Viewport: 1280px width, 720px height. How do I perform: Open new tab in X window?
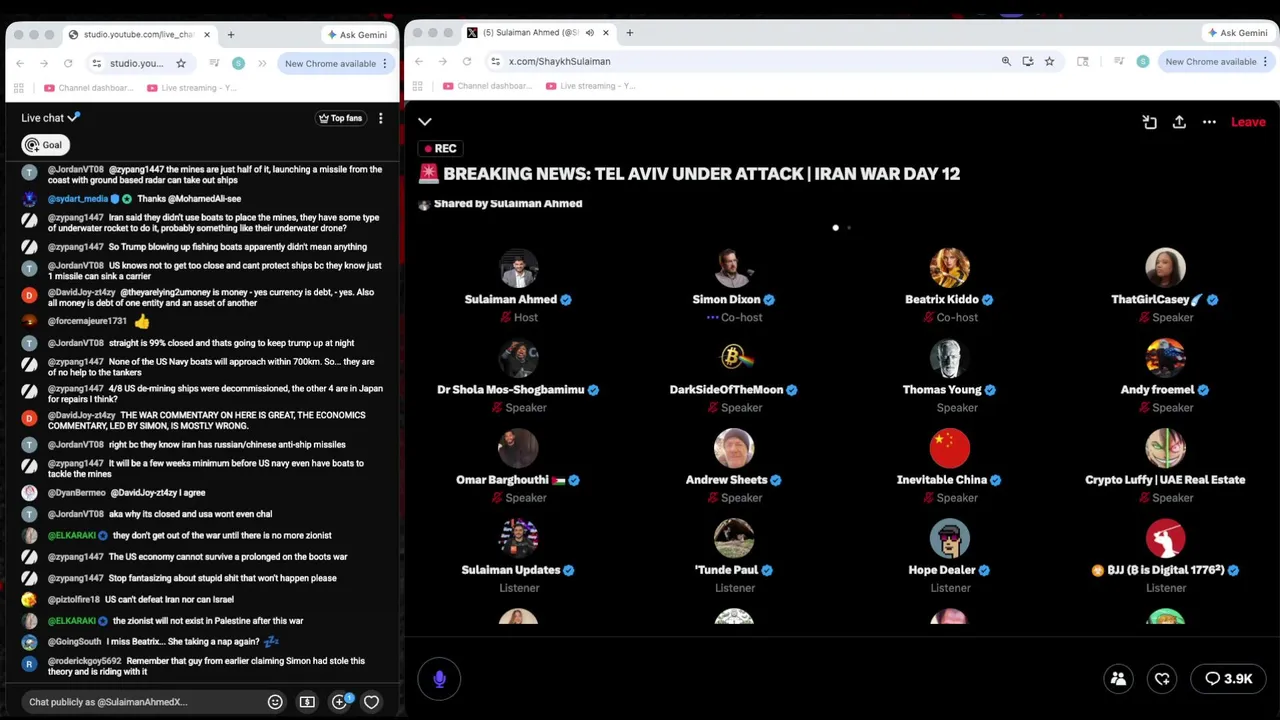click(x=629, y=33)
